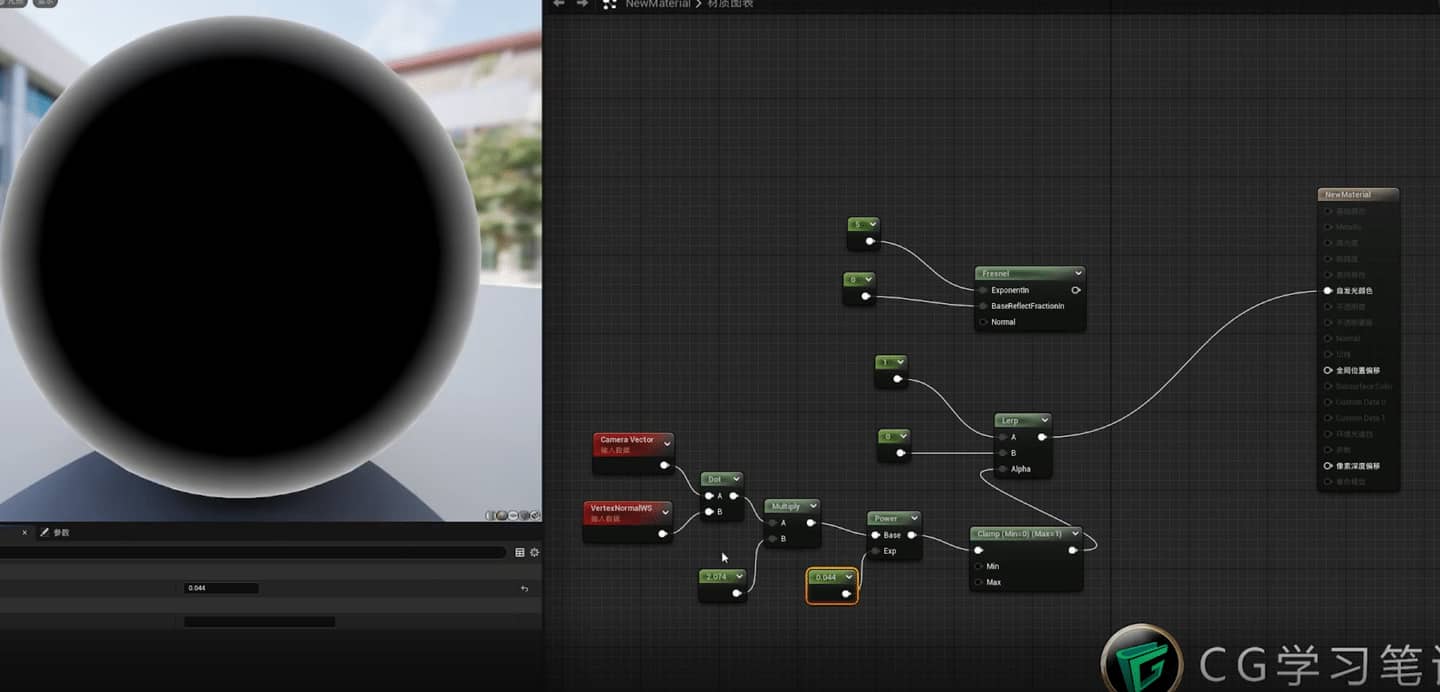Select the sphere preview shape icon
The height and width of the screenshot is (692, 1440).
click(x=502, y=516)
